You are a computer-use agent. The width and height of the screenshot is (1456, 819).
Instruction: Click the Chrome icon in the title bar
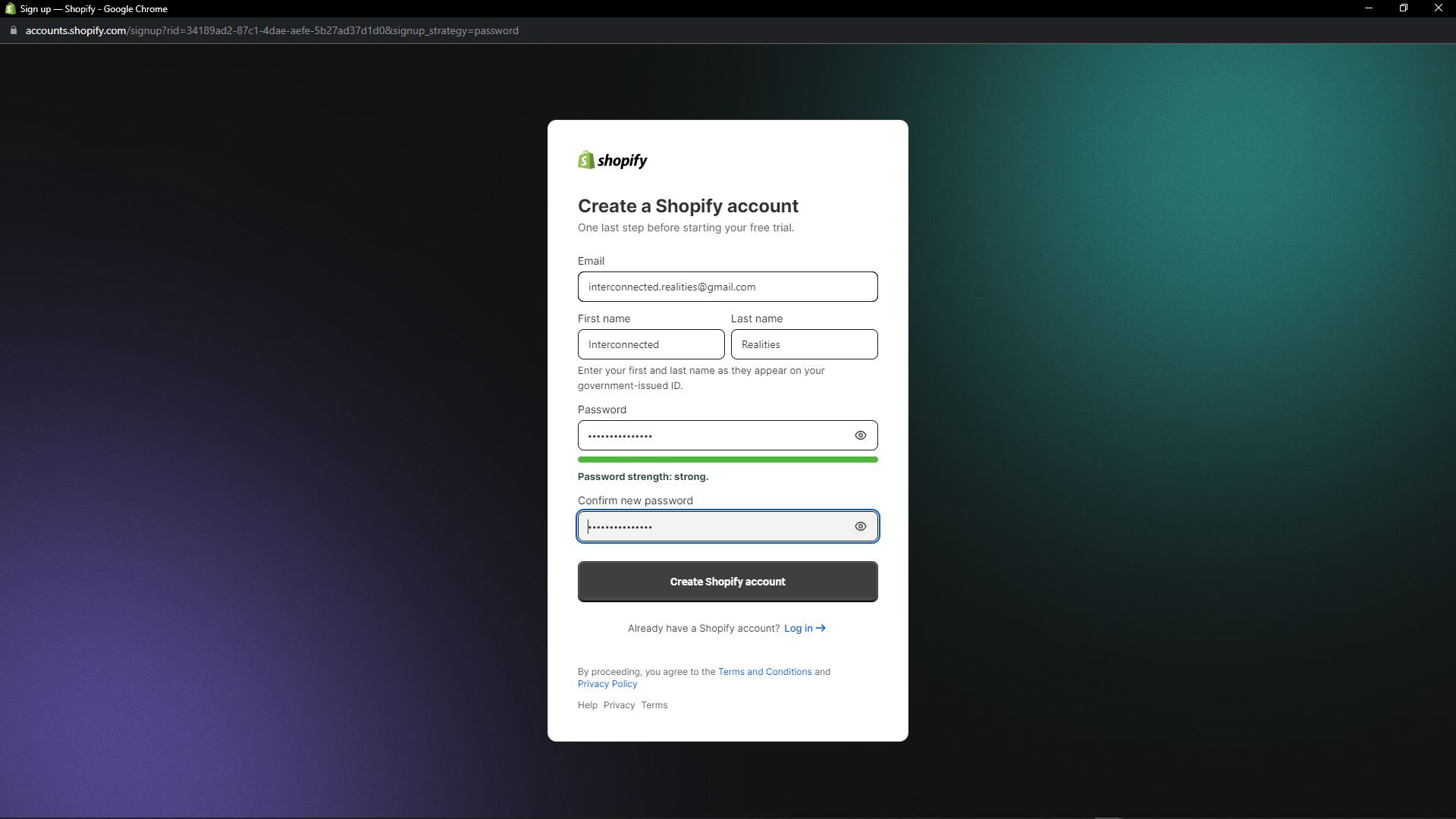8,8
